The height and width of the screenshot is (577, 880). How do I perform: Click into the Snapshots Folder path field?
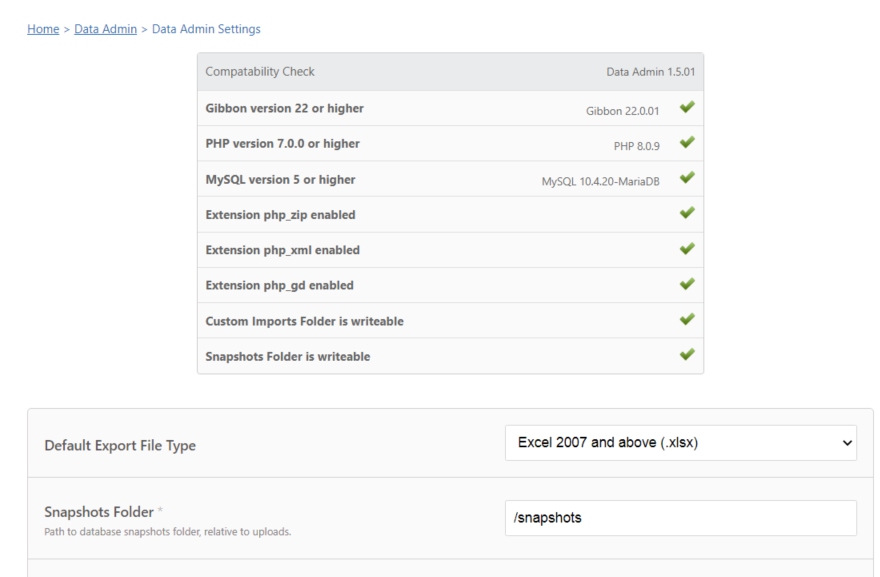coord(681,518)
